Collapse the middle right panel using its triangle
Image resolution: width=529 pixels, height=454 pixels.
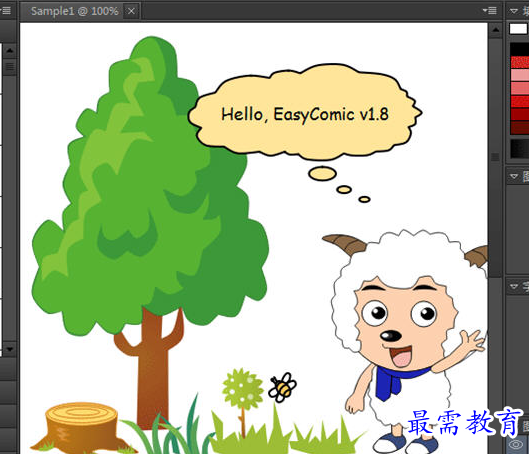[513, 176]
